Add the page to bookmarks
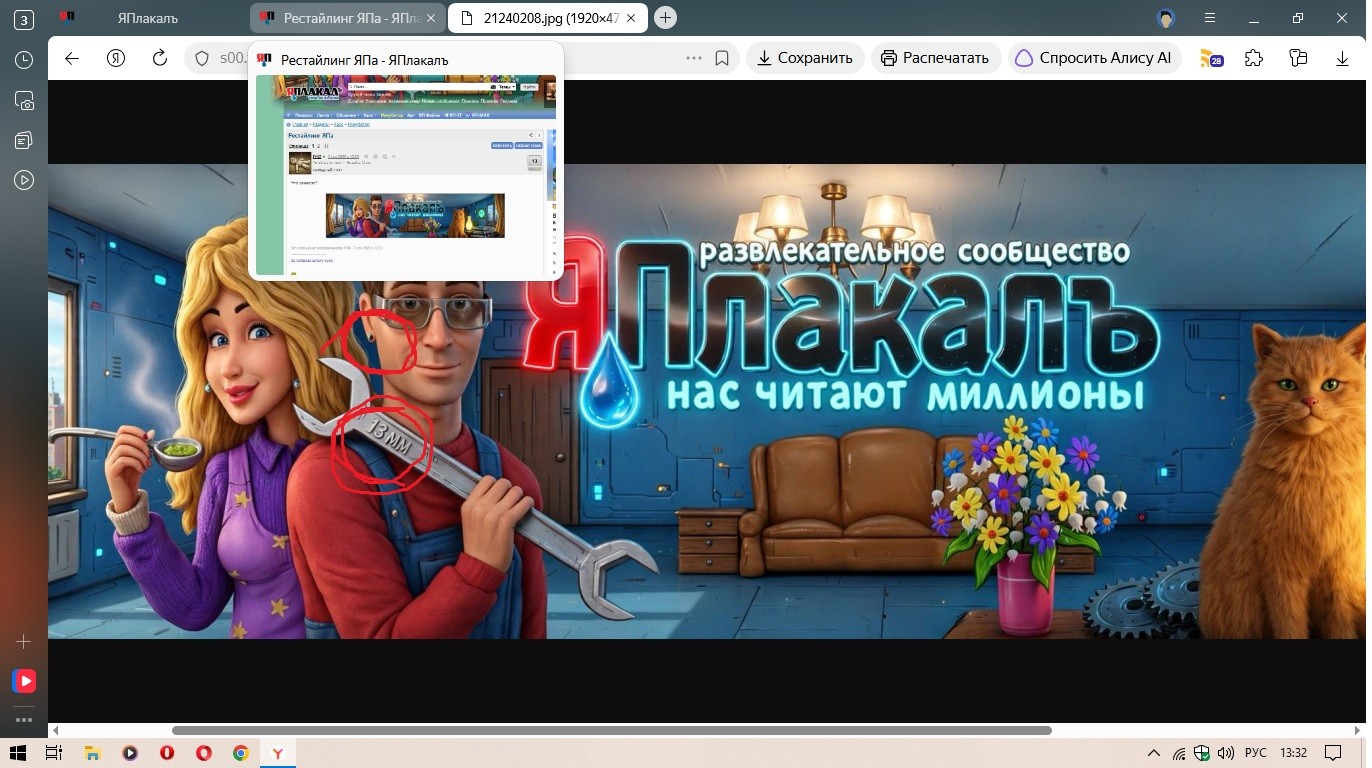1372x768 pixels. [722, 58]
